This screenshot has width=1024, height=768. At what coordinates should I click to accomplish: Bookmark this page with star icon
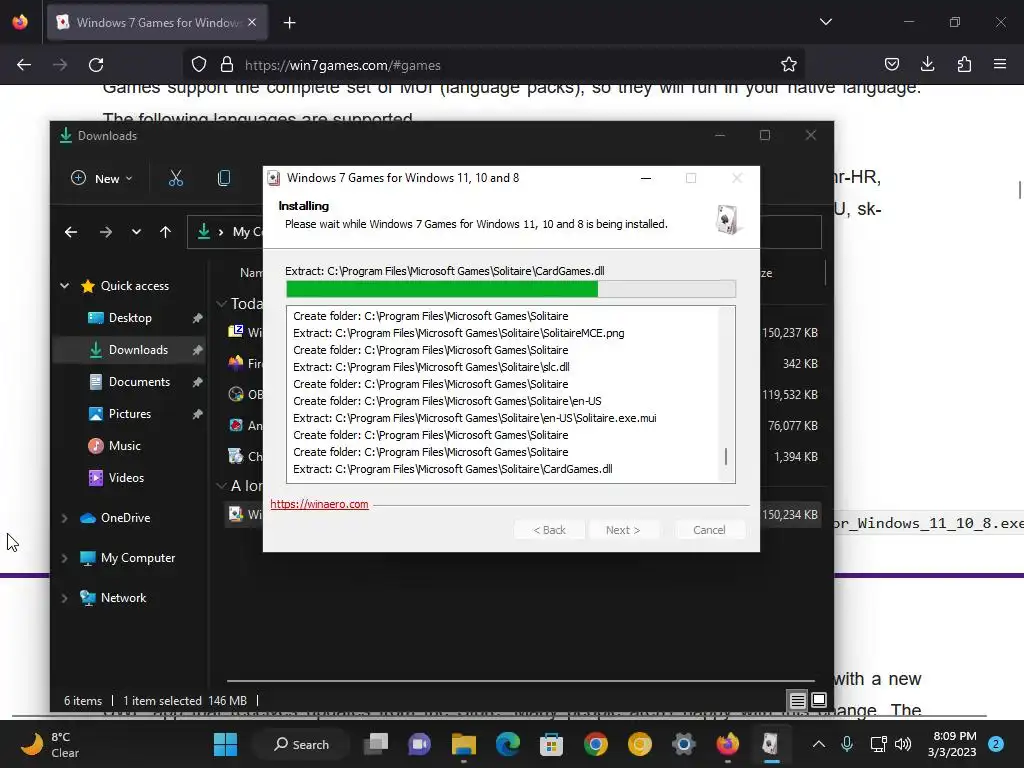[x=788, y=65]
